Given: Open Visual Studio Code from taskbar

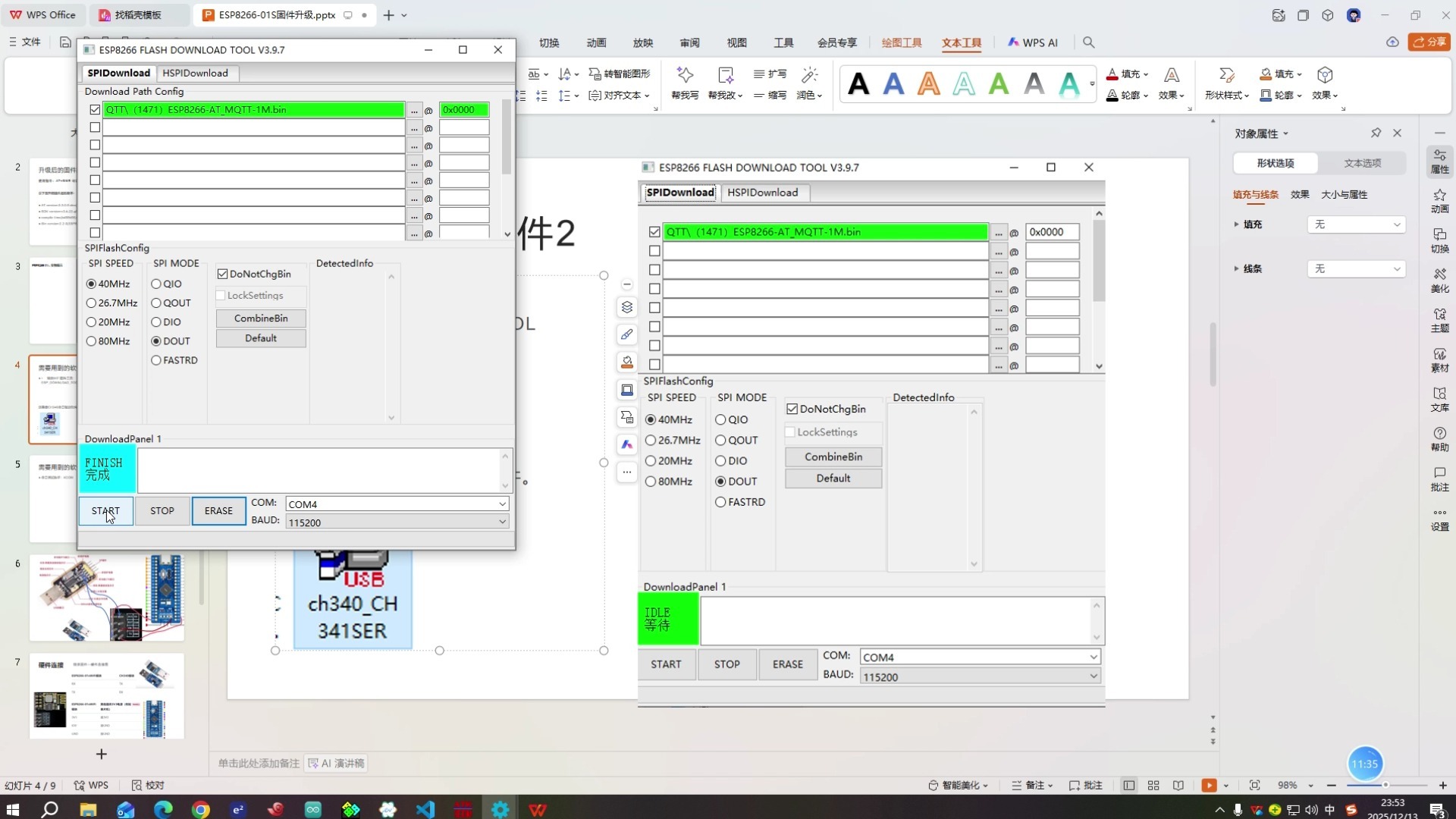Looking at the screenshot, I should pyautogui.click(x=425, y=809).
